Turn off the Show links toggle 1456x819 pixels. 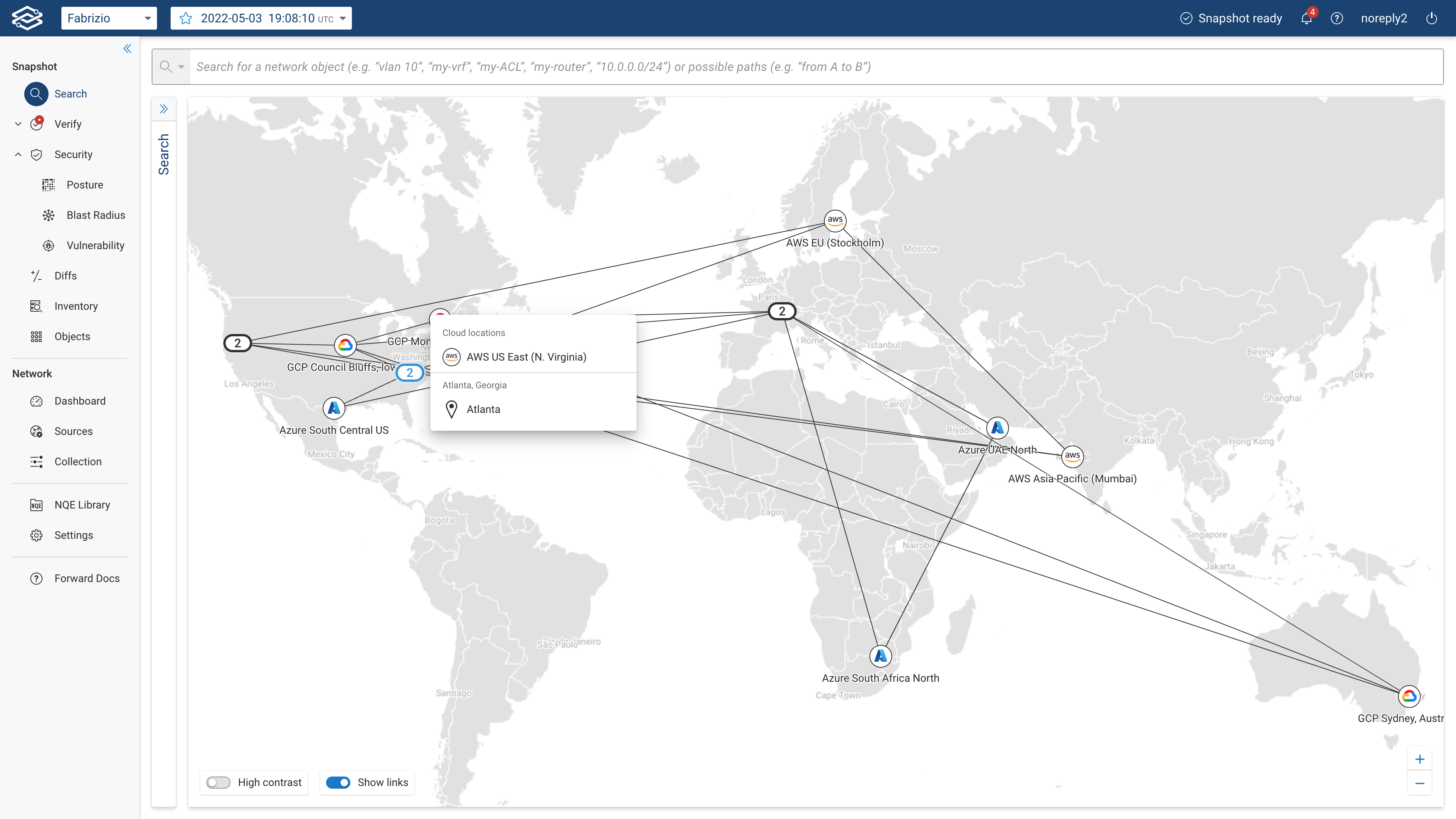tap(338, 782)
